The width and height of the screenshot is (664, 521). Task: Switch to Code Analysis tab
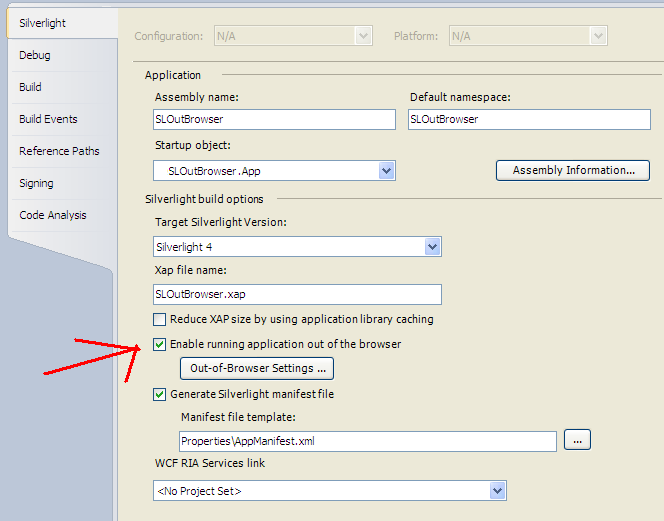[x=52, y=215]
